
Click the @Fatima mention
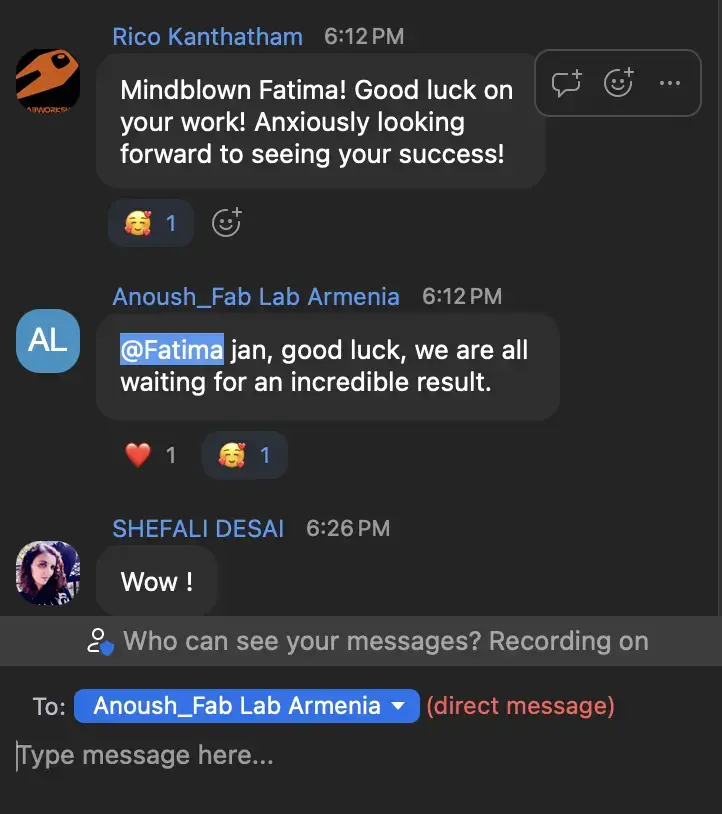click(172, 349)
